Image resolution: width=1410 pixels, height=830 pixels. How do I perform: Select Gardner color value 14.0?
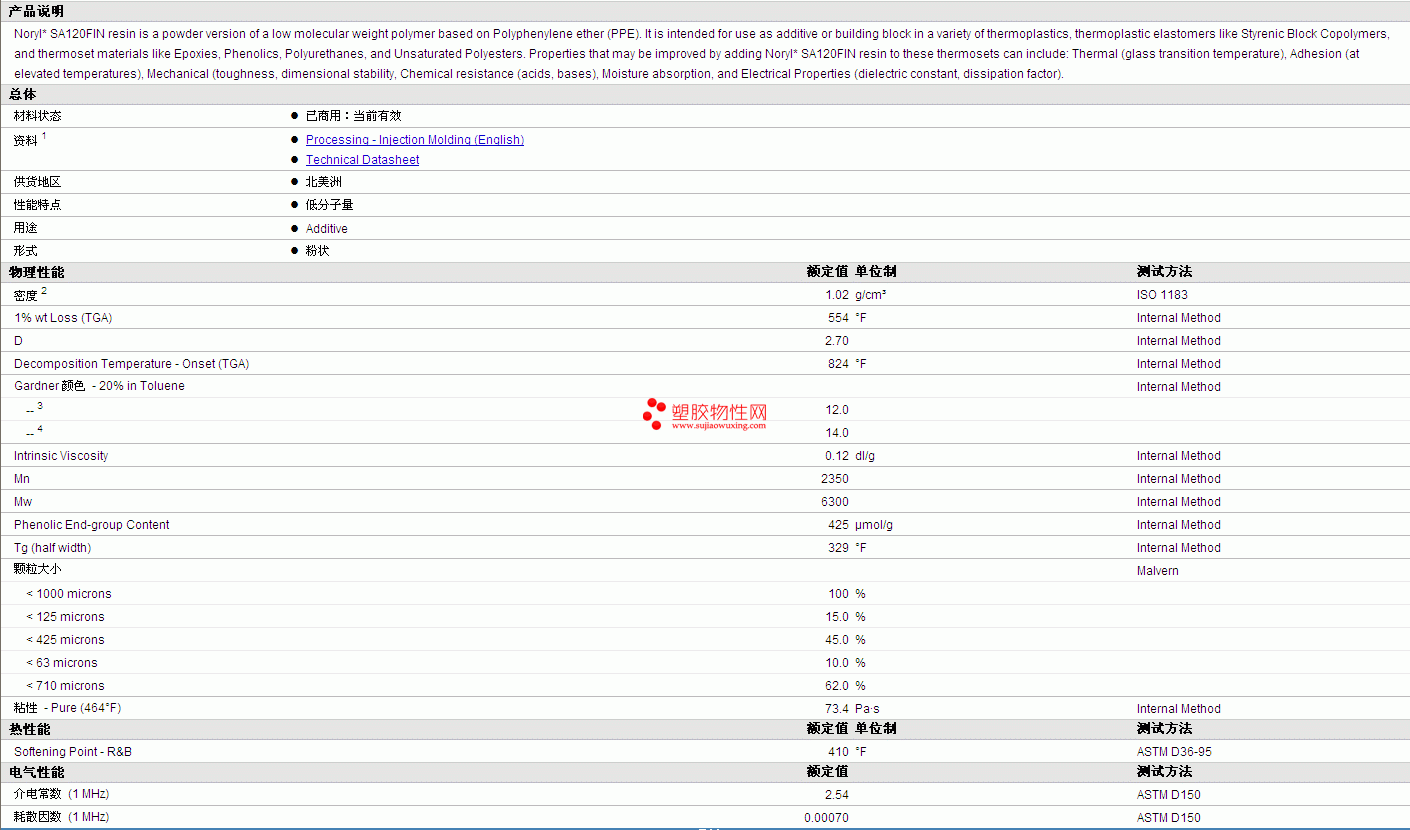837,433
